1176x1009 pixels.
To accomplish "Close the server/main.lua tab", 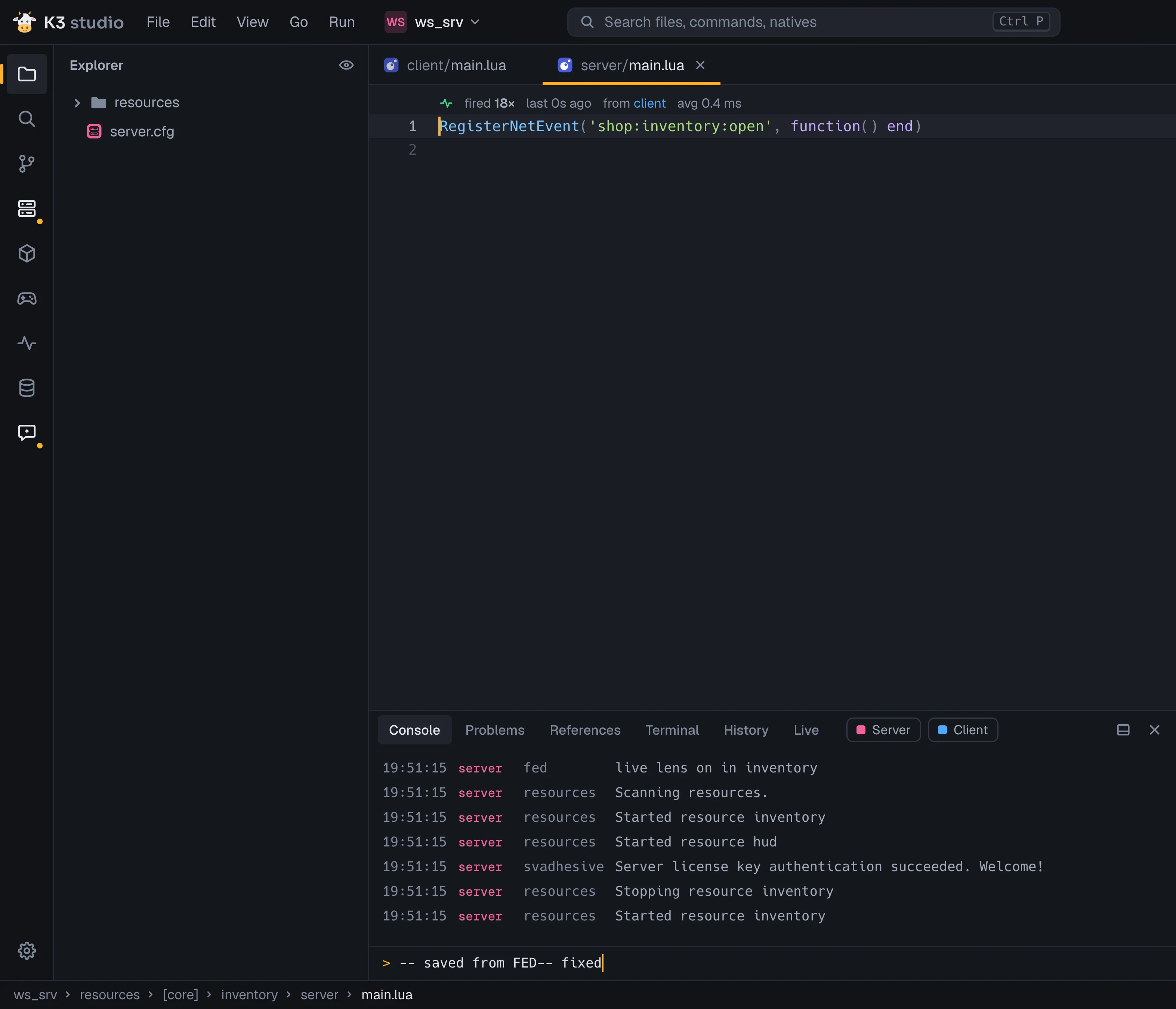I will point(700,65).
